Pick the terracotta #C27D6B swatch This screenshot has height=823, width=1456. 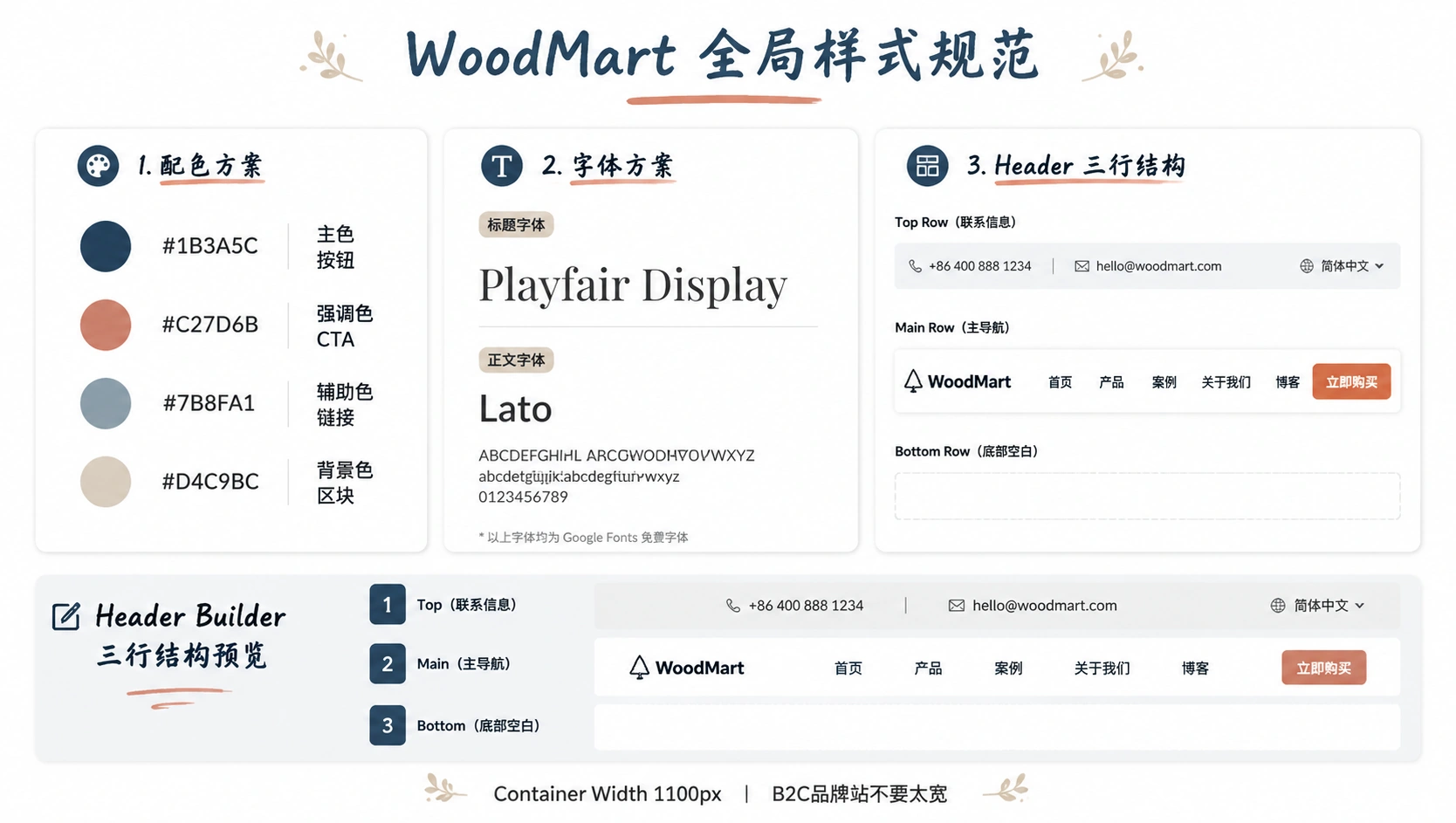click(106, 325)
